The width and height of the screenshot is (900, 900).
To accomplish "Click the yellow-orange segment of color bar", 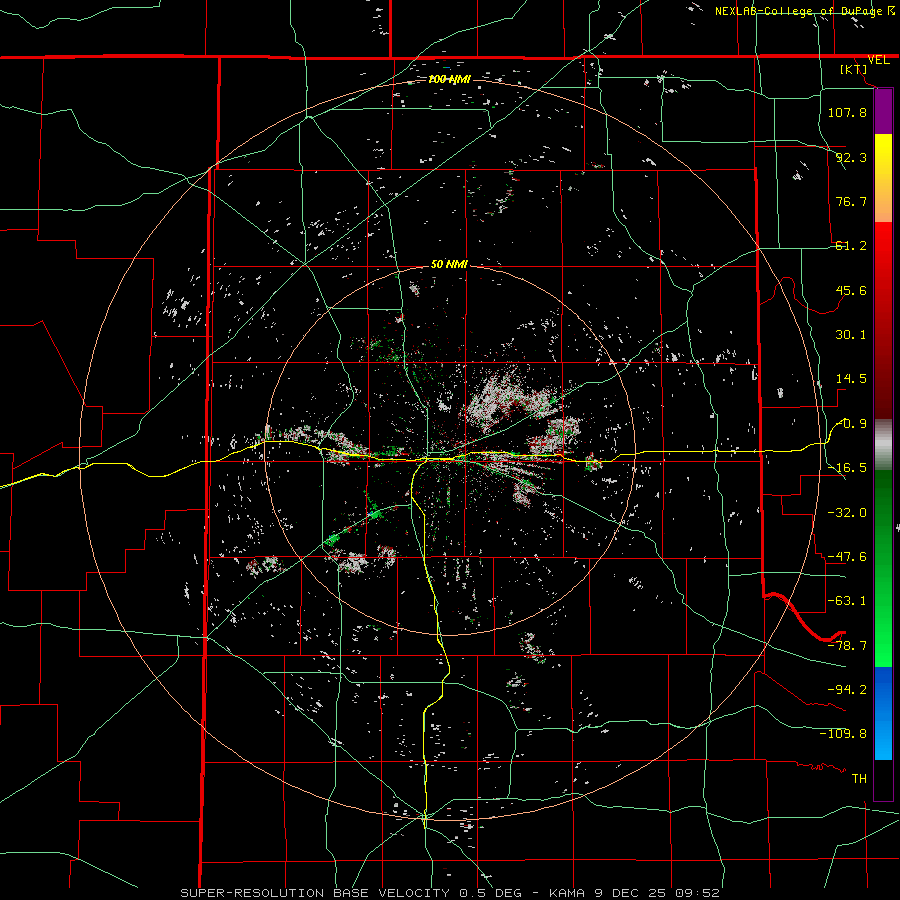I will 883,178.
